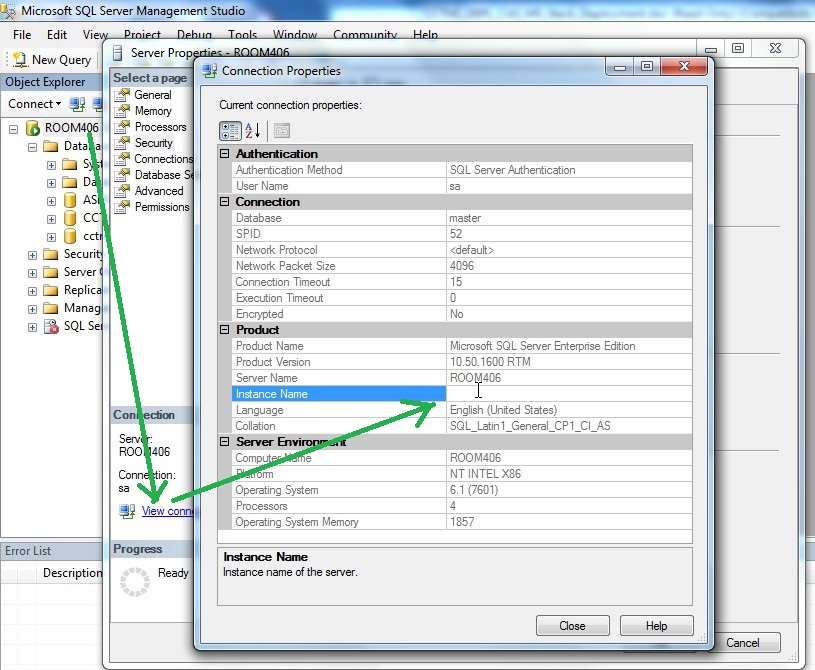
Task: Expand the Replication tree node
Action: pos(32,291)
